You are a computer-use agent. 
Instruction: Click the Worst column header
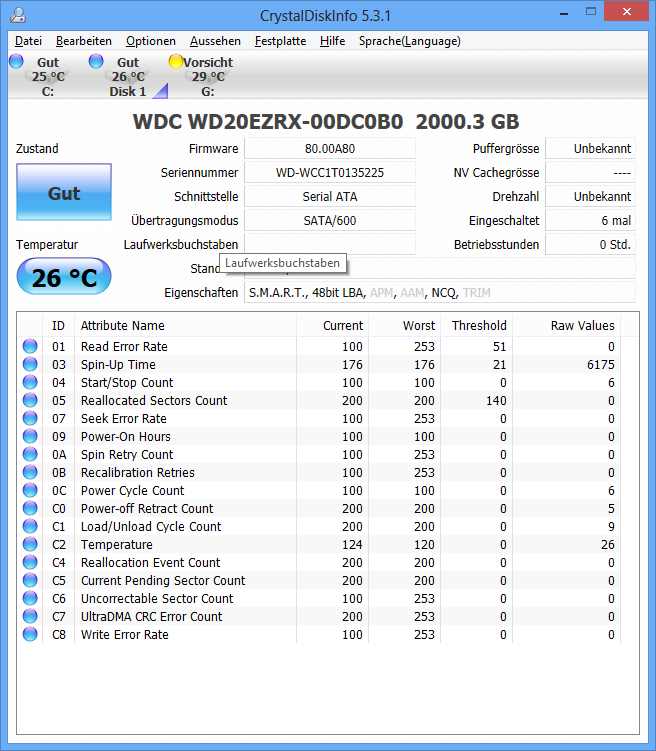point(404,326)
